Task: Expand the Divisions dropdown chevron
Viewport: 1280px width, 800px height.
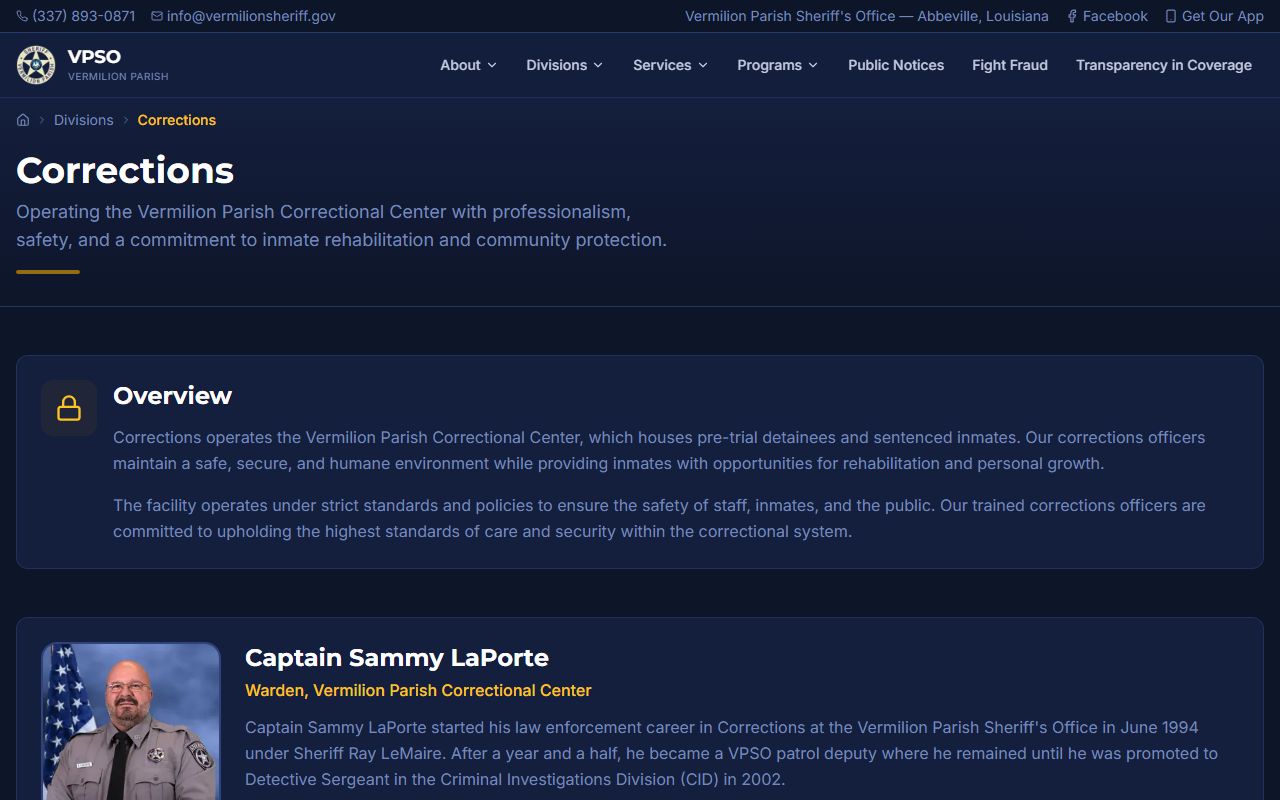Action: coord(598,65)
